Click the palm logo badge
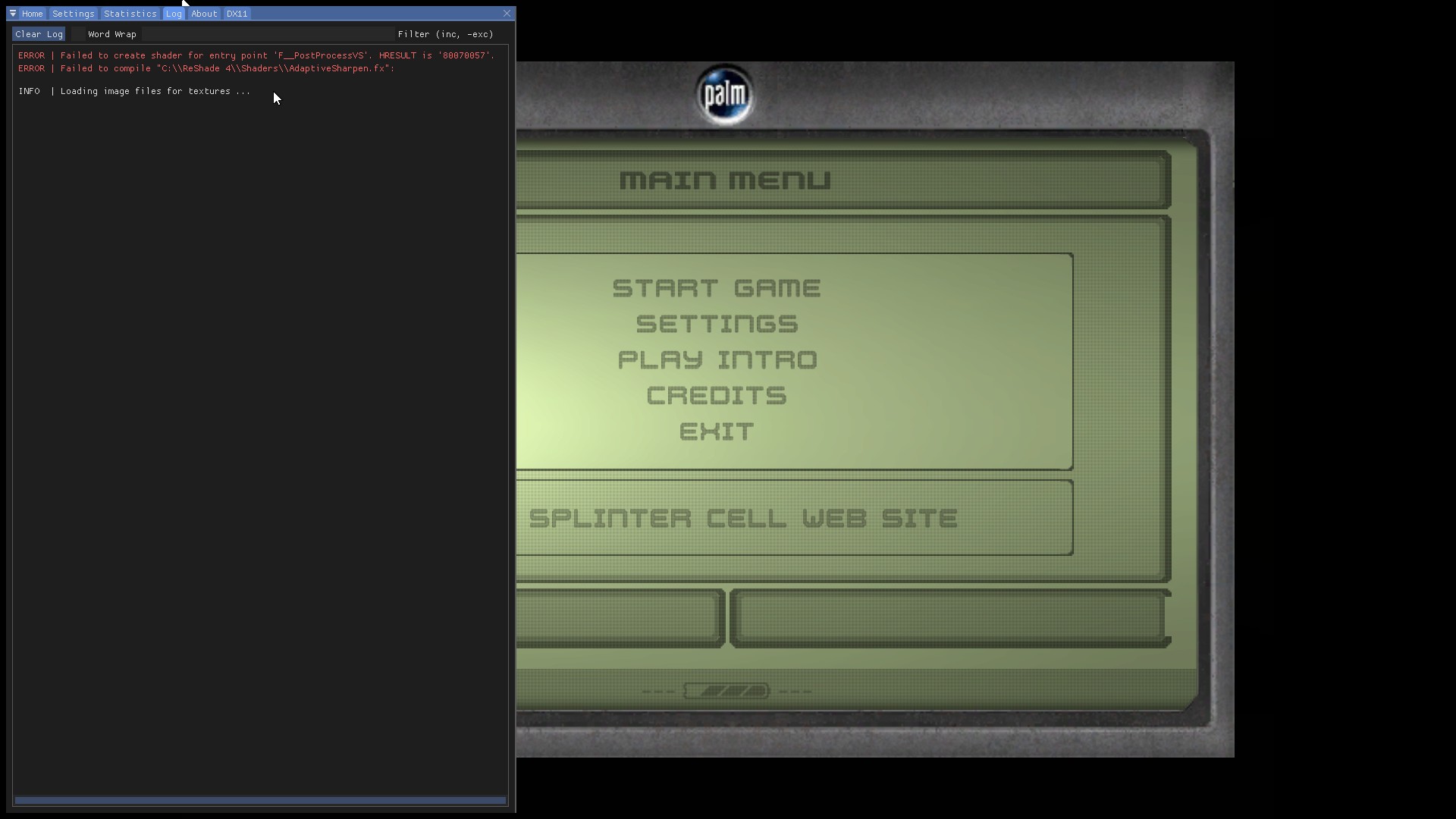The image size is (1456, 819). click(725, 95)
